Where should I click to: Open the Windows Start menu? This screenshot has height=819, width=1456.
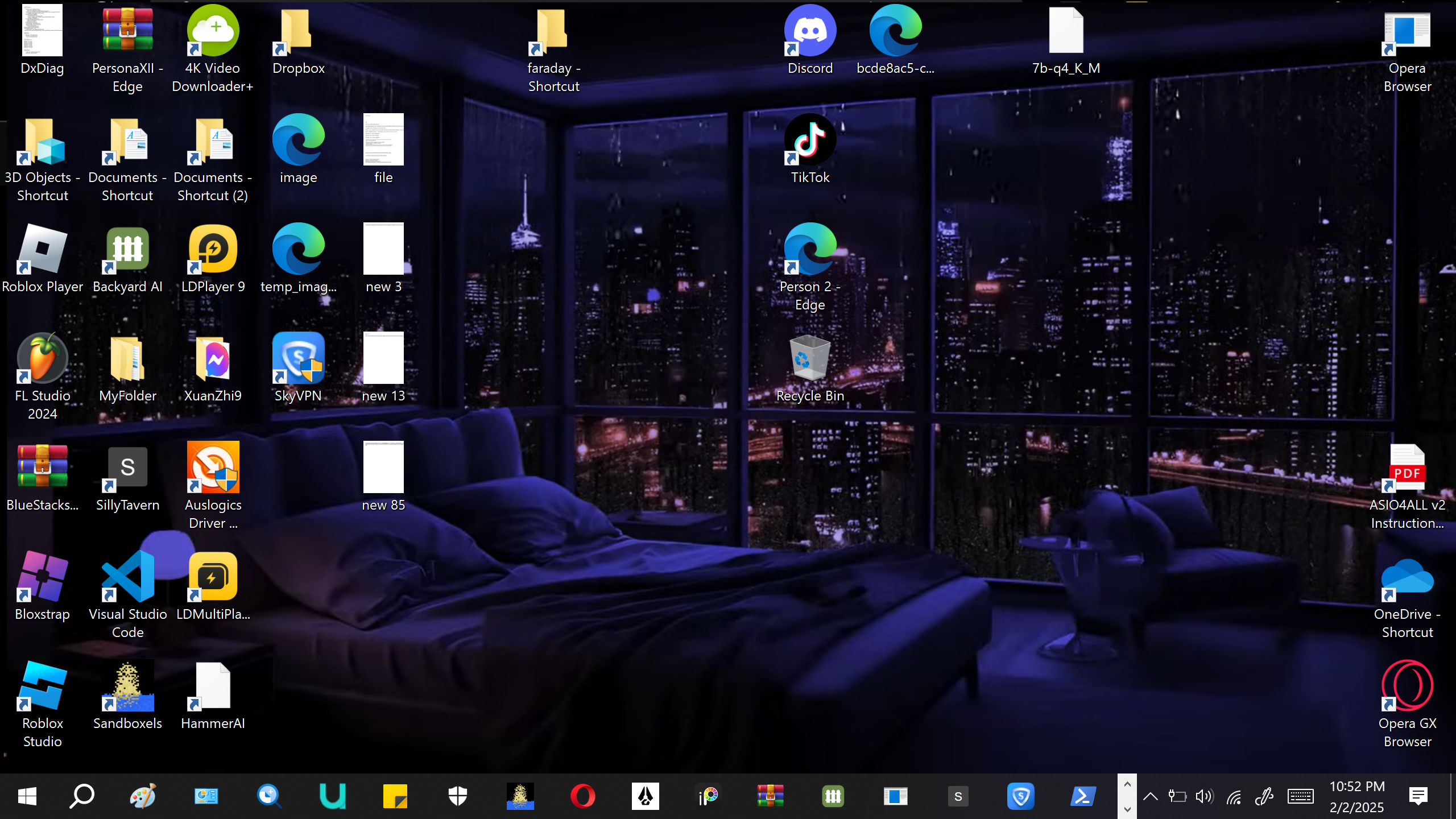27,796
